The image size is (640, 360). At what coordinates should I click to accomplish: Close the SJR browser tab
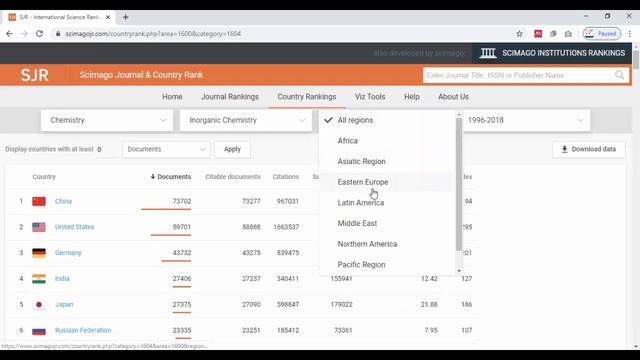click(x=108, y=17)
